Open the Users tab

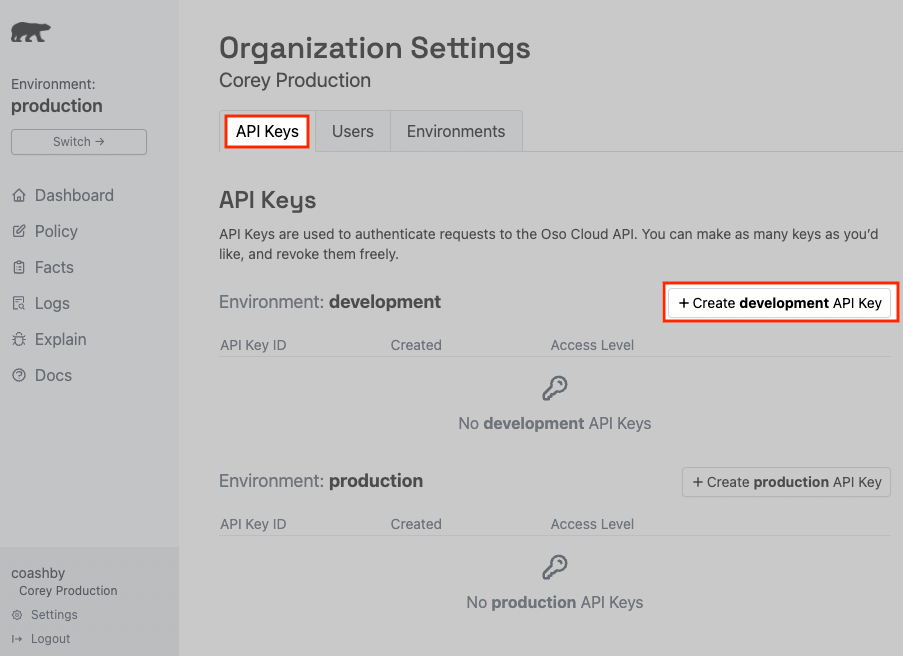(352, 132)
